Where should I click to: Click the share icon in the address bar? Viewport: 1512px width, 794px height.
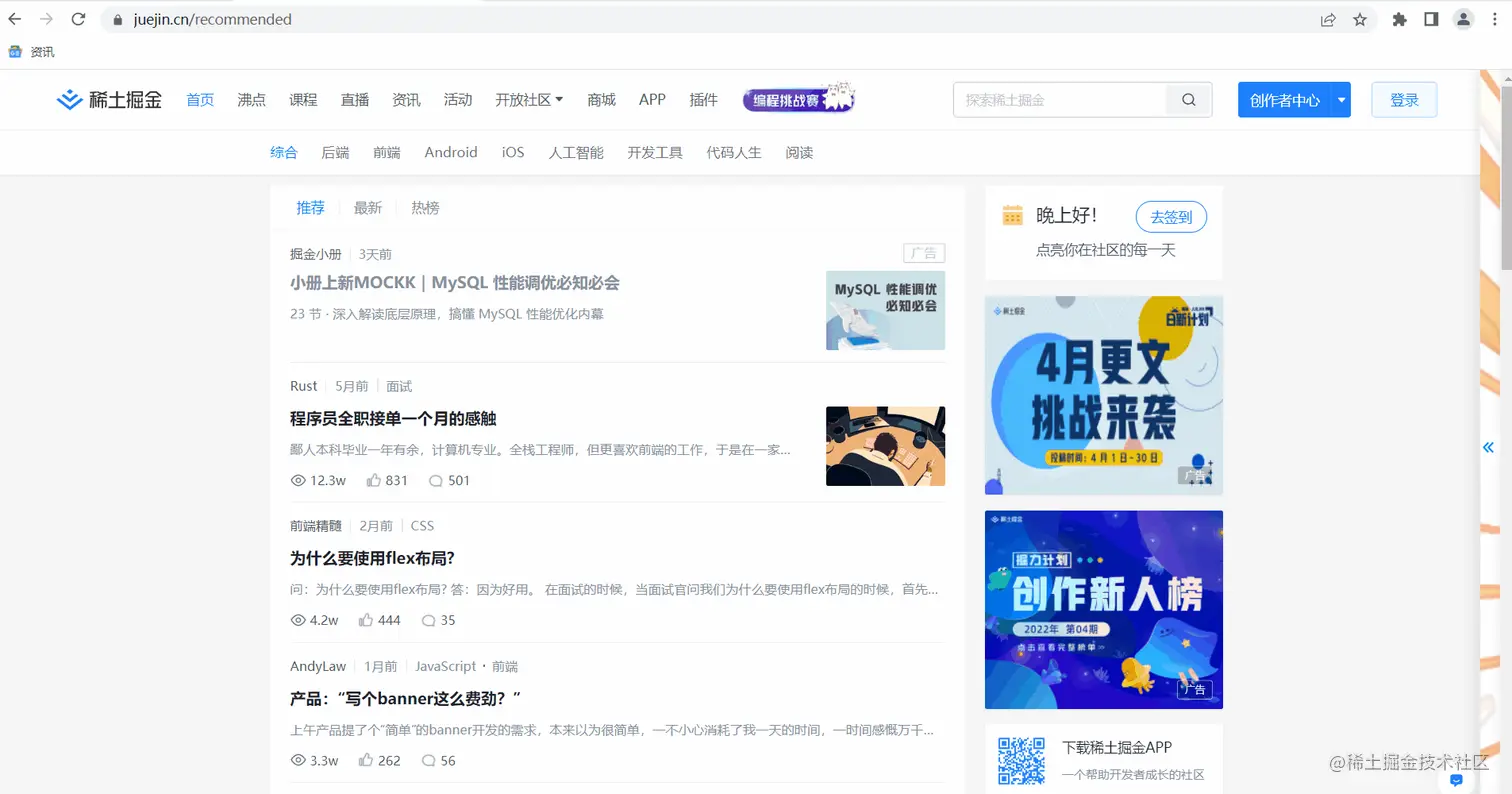click(x=1328, y=19)
